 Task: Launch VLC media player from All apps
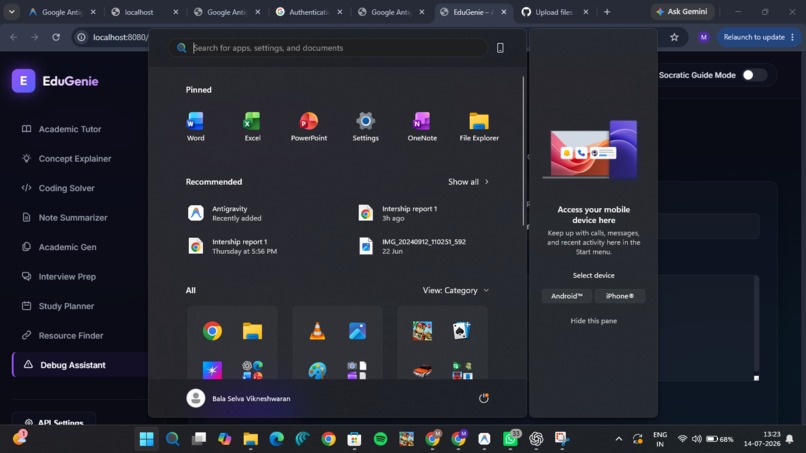[x=317, y=331]
